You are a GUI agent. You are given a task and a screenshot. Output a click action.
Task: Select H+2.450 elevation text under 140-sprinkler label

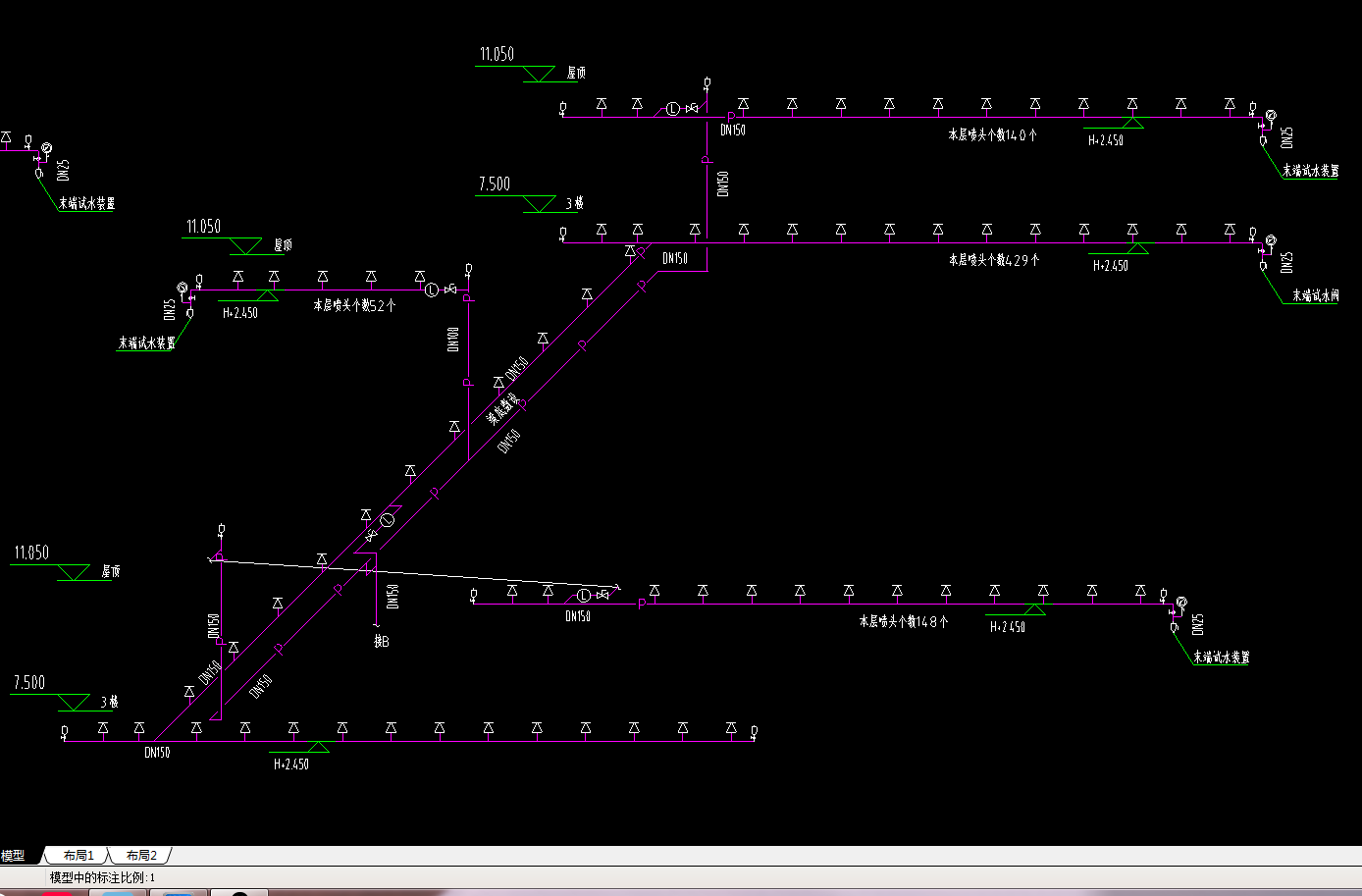pyautogui.click(x=1106, y=140)
